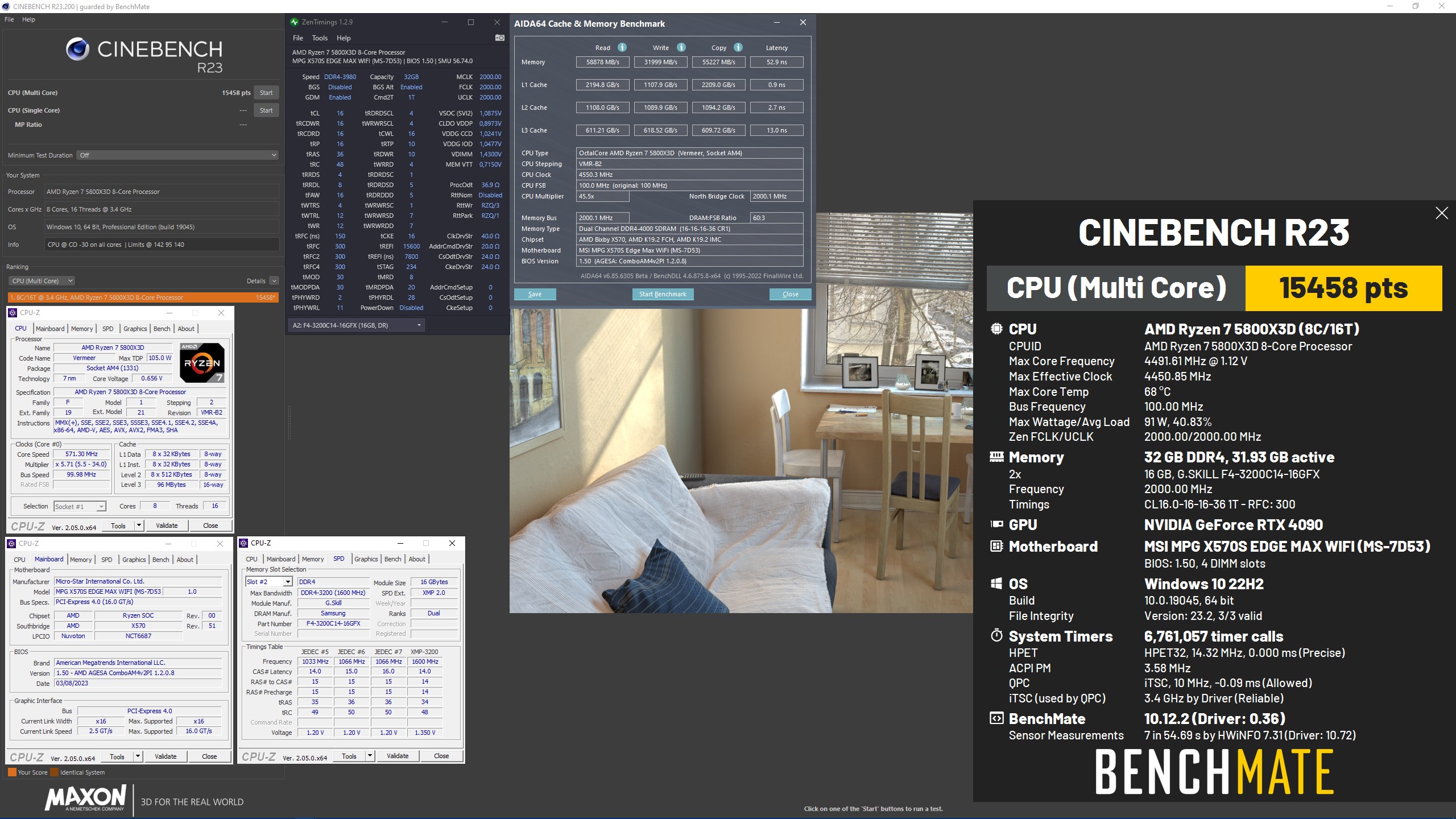Image resolution: width=1456 pixels, height=819 pixels.
Task: Start the CPU (Single Core) test
Action: click(266, 110)
